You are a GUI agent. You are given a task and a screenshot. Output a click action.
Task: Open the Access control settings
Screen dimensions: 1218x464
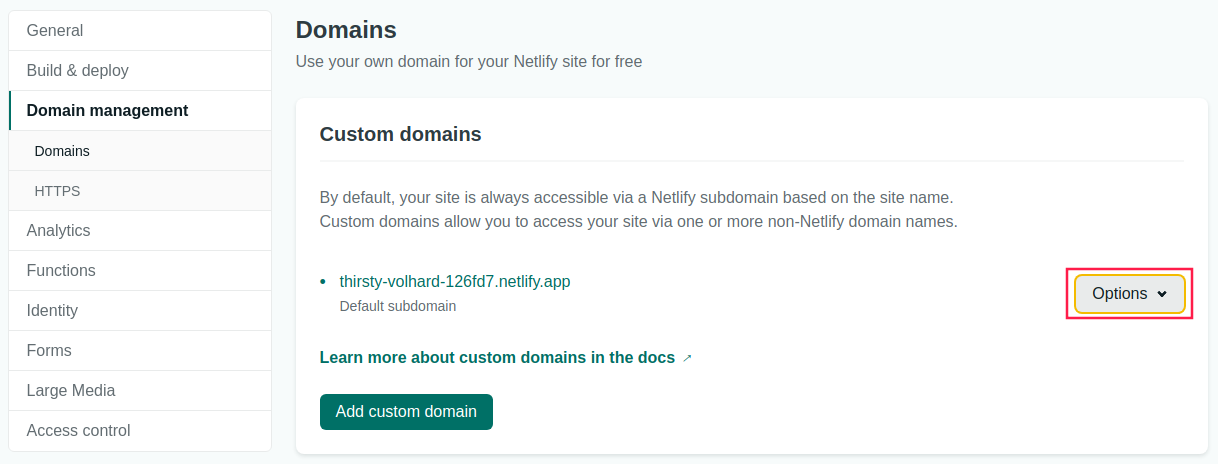[78, 431]
